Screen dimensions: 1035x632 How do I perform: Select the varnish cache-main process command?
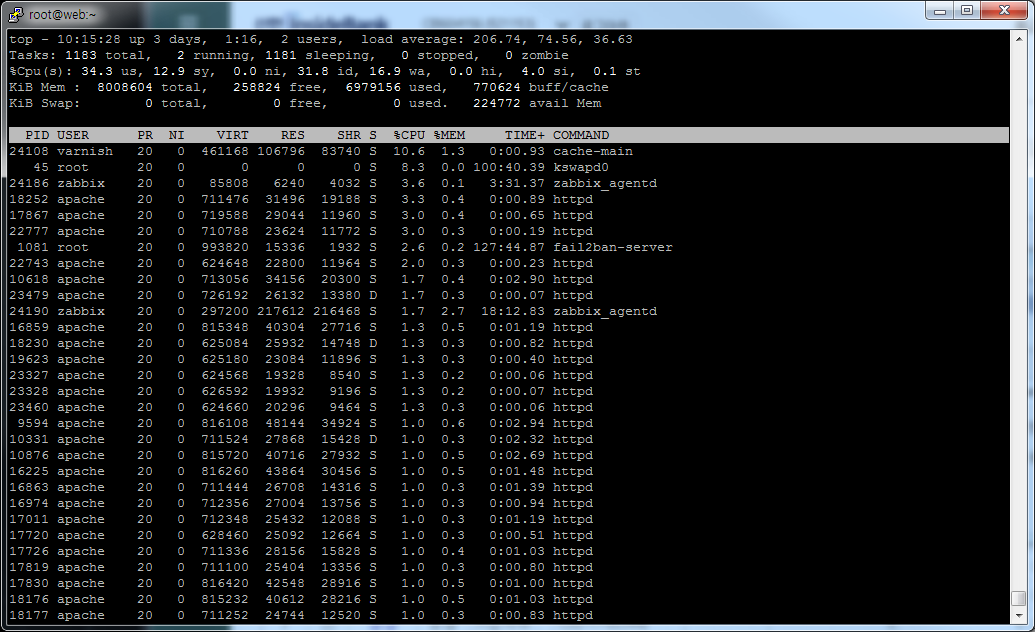[x=593, y=151]
